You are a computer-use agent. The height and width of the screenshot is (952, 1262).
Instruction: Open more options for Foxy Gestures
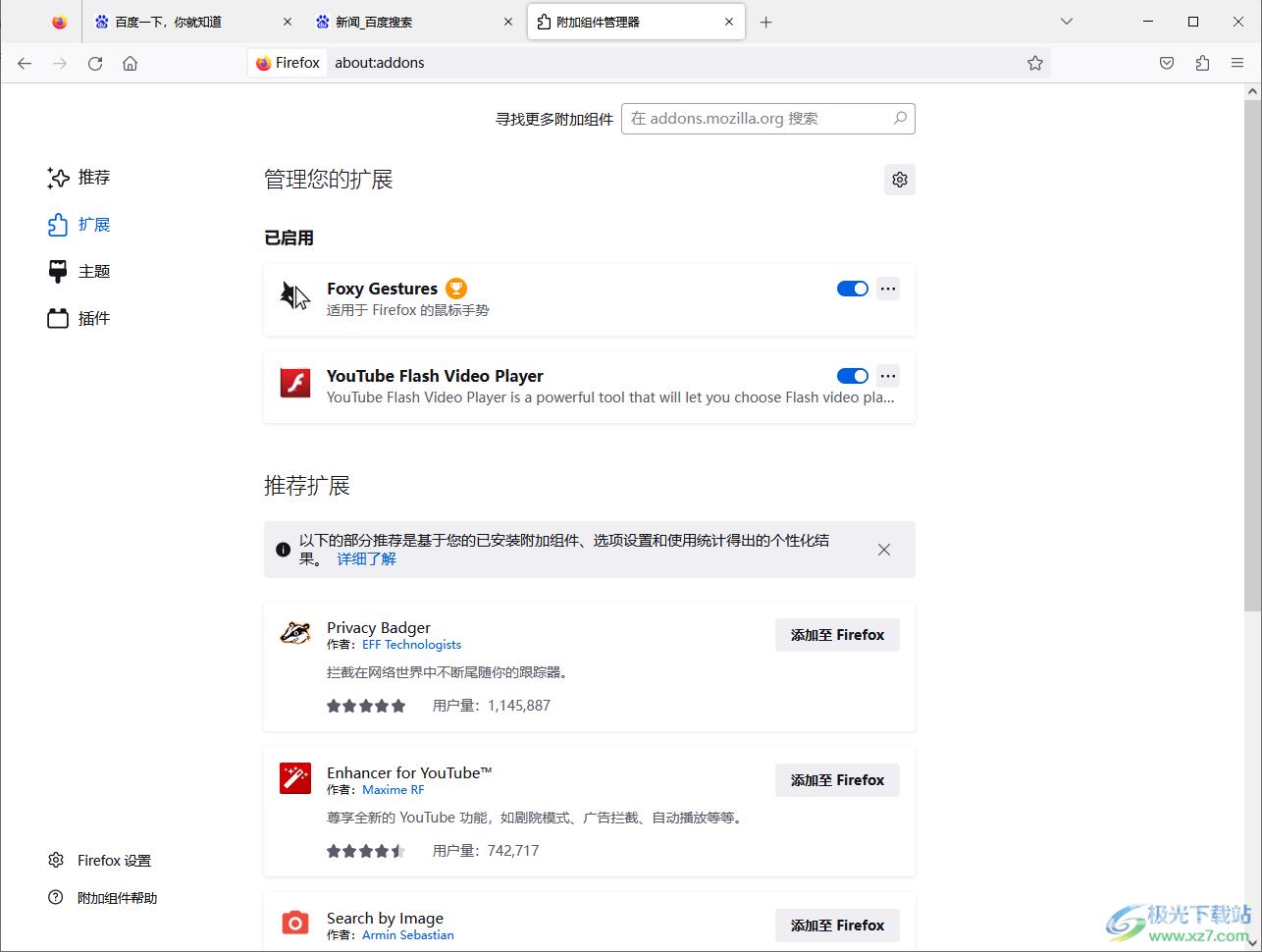888,289
